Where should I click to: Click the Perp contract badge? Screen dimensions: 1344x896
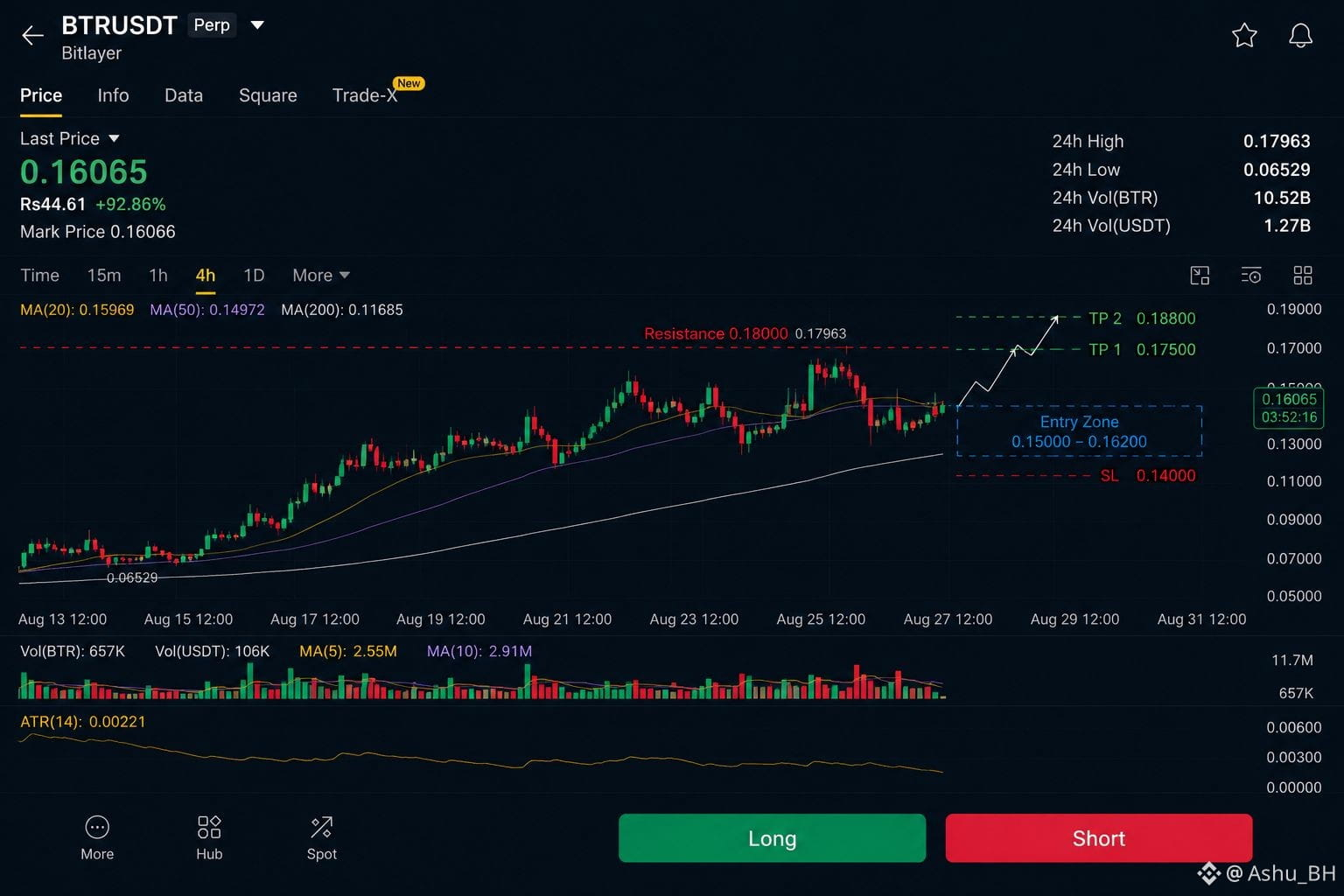(x=212, y=24)
